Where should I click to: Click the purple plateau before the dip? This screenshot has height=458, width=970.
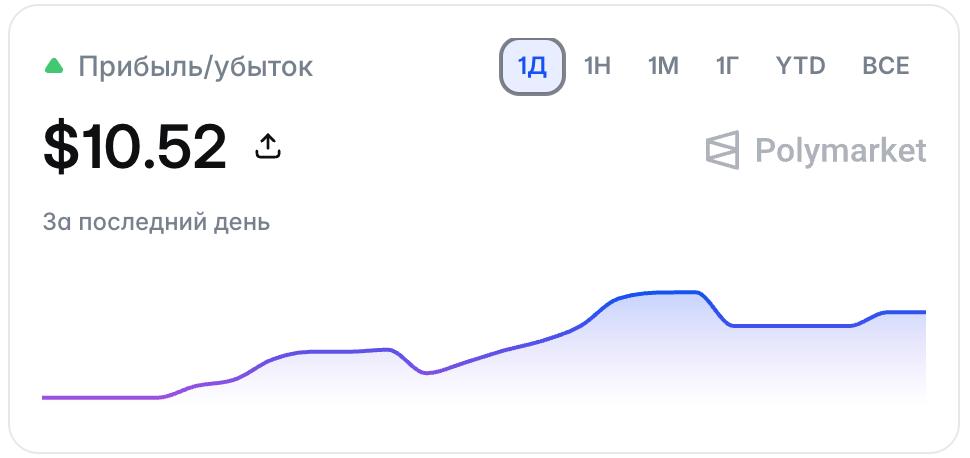click(346, 351)
